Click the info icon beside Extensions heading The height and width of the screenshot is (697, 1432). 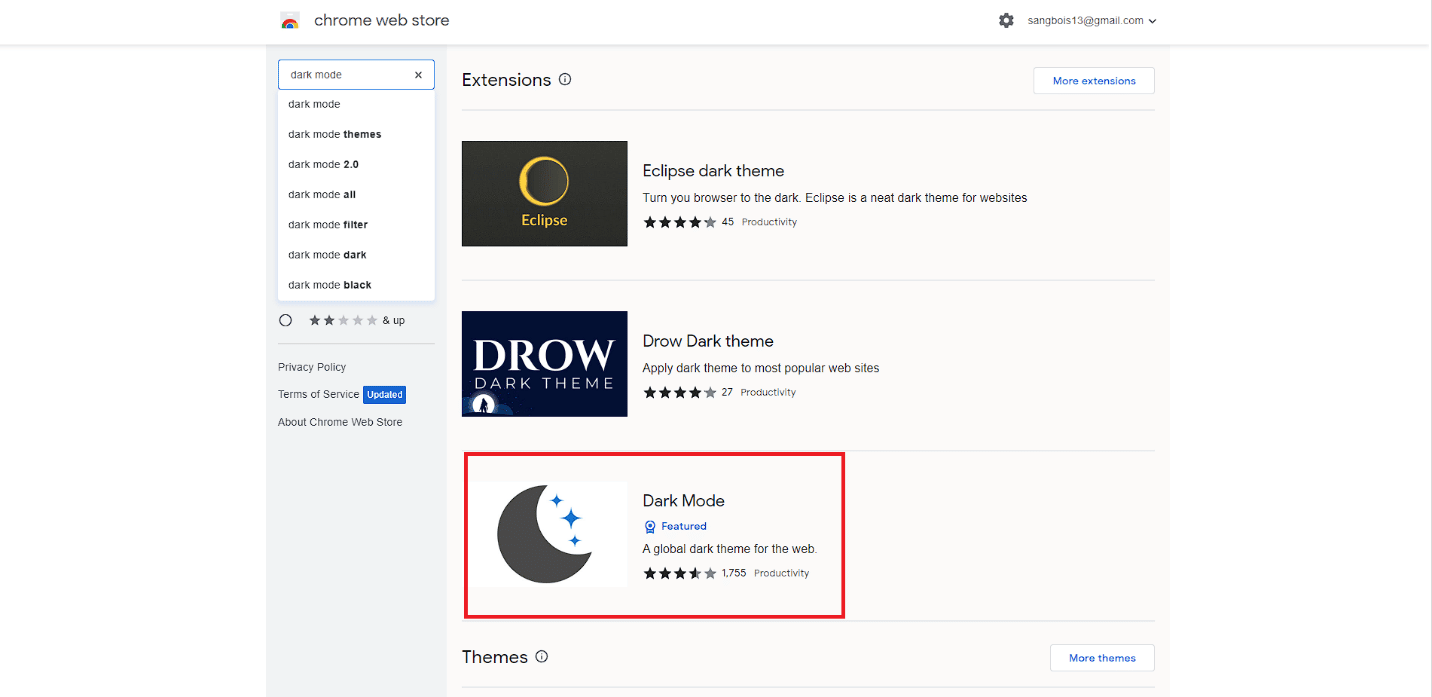click(565, 79)
